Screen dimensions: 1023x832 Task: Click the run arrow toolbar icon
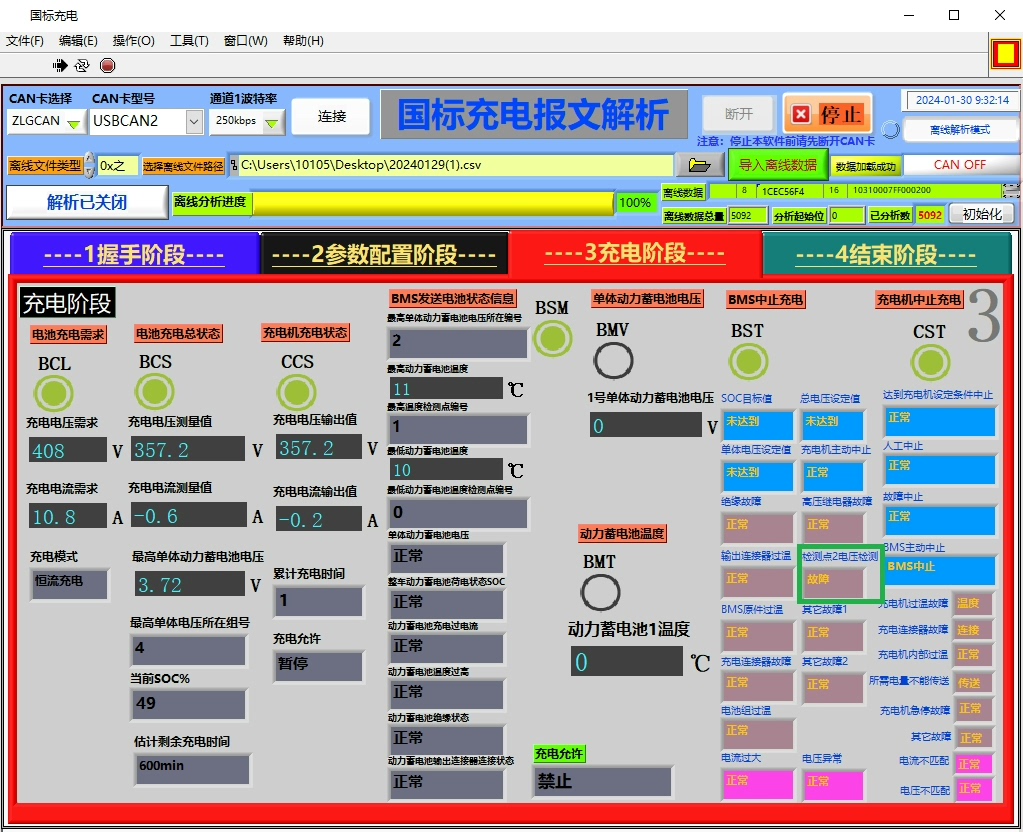click(x=61, y=65)
